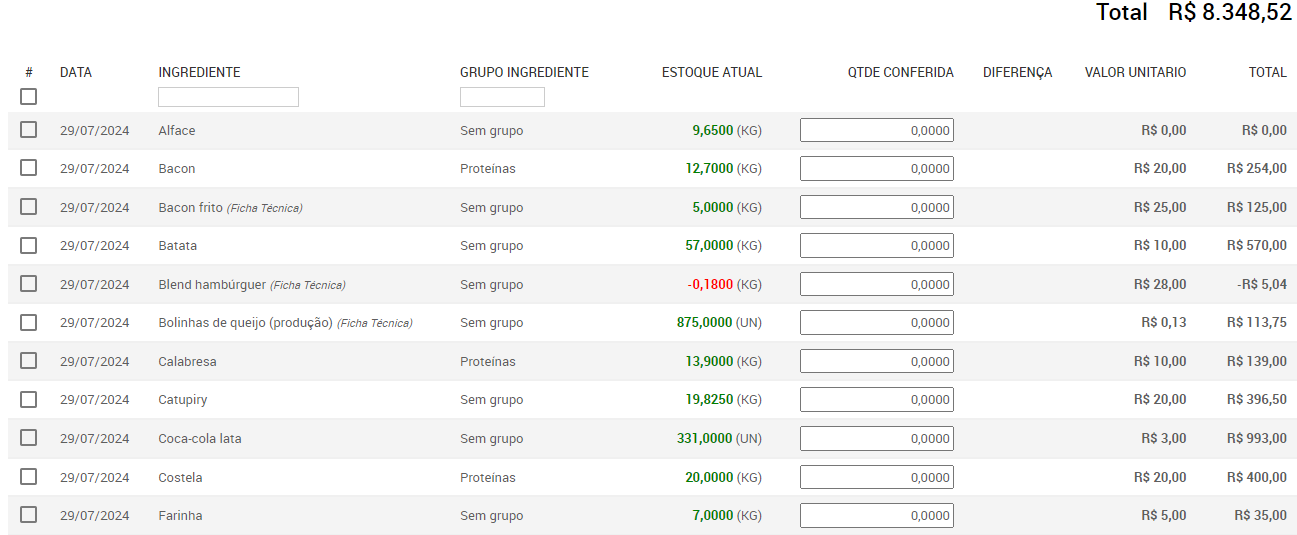Tick the Batata row checkbox
Image resolution: width=1297 pixels, height=535 pixels.
pyautogui.click(x=28, y=245)
